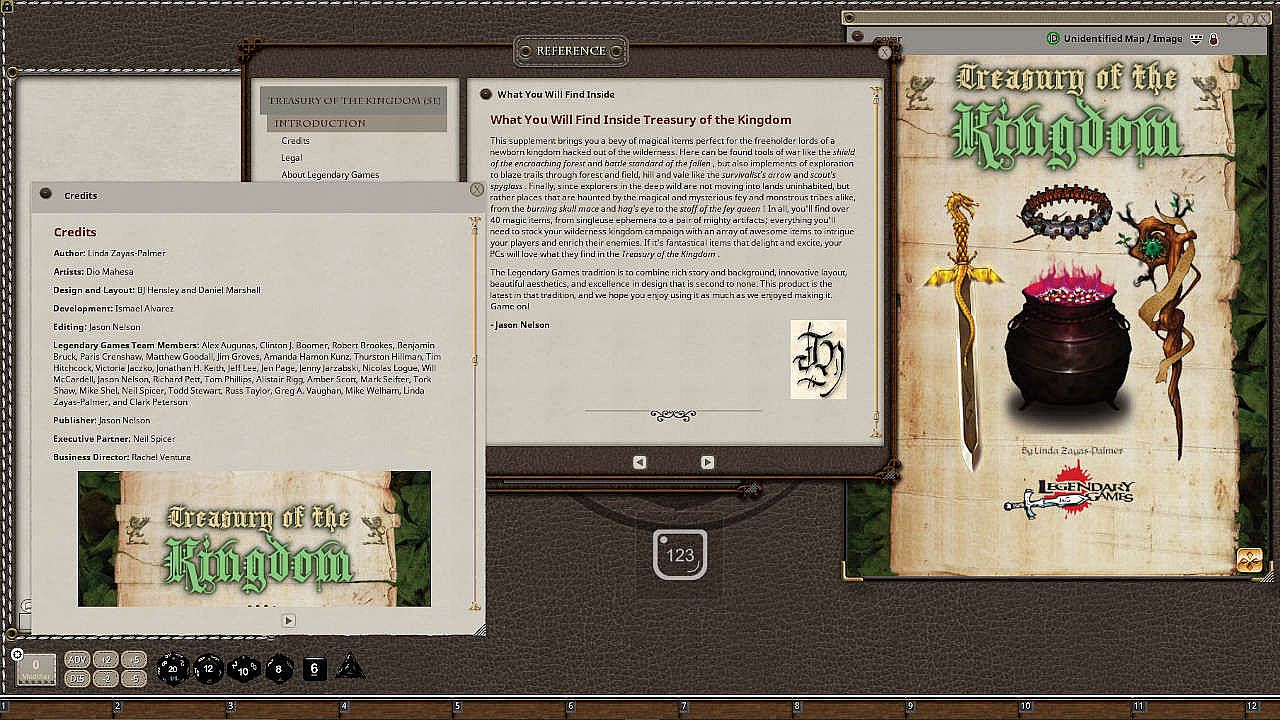Click the signature image thumbnail in Reference
The image size is (1280, 720).
(818, 360)
